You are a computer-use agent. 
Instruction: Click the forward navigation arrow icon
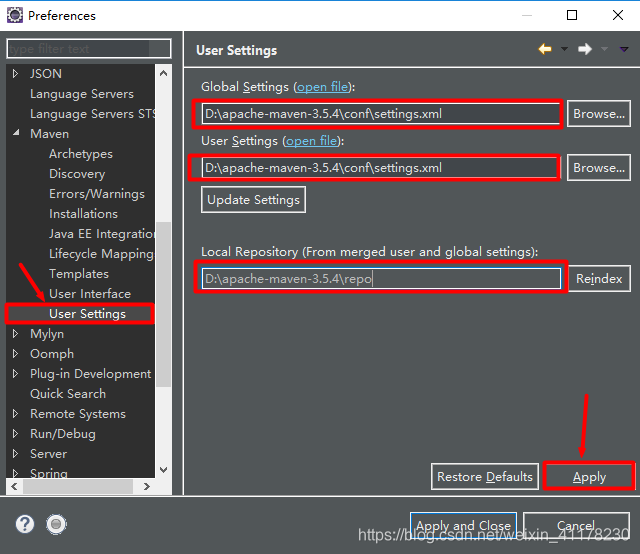585,49
